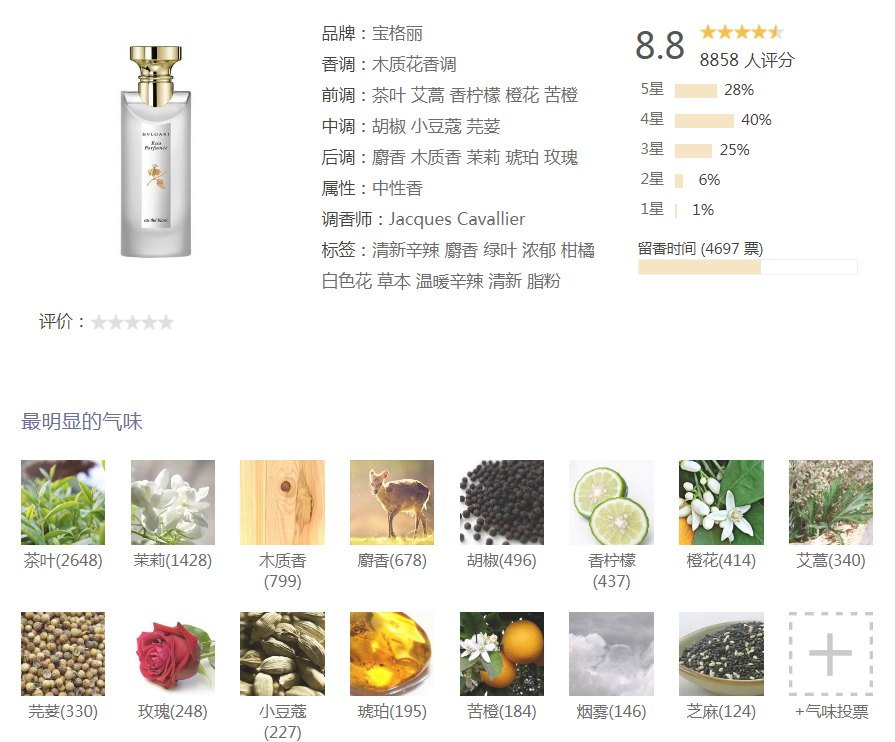Open the 芝麻 sesame scent image
Screen dimensions: 895x742
(x=721, y=654)
